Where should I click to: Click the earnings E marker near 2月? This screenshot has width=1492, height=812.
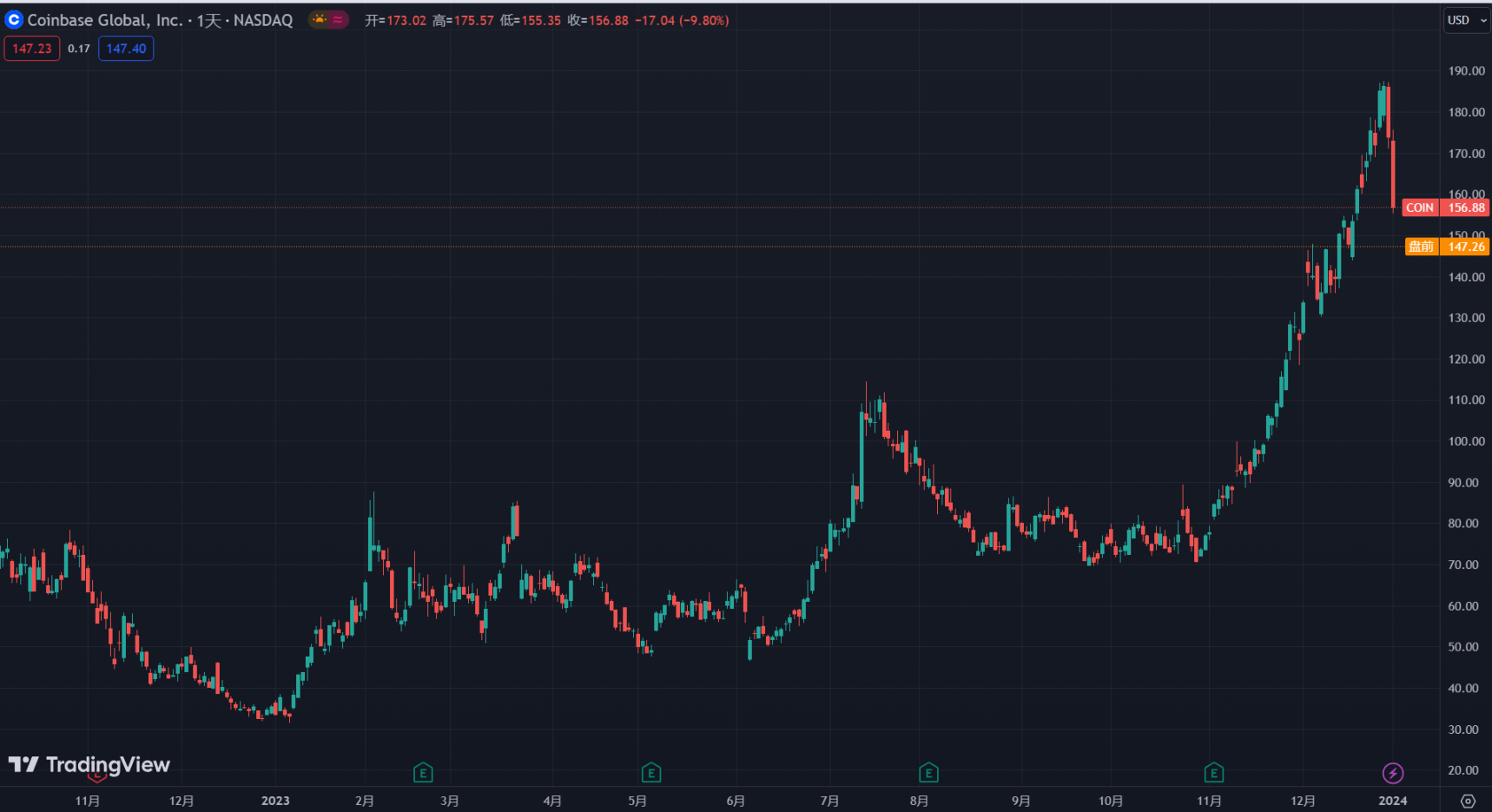point(423,772)
